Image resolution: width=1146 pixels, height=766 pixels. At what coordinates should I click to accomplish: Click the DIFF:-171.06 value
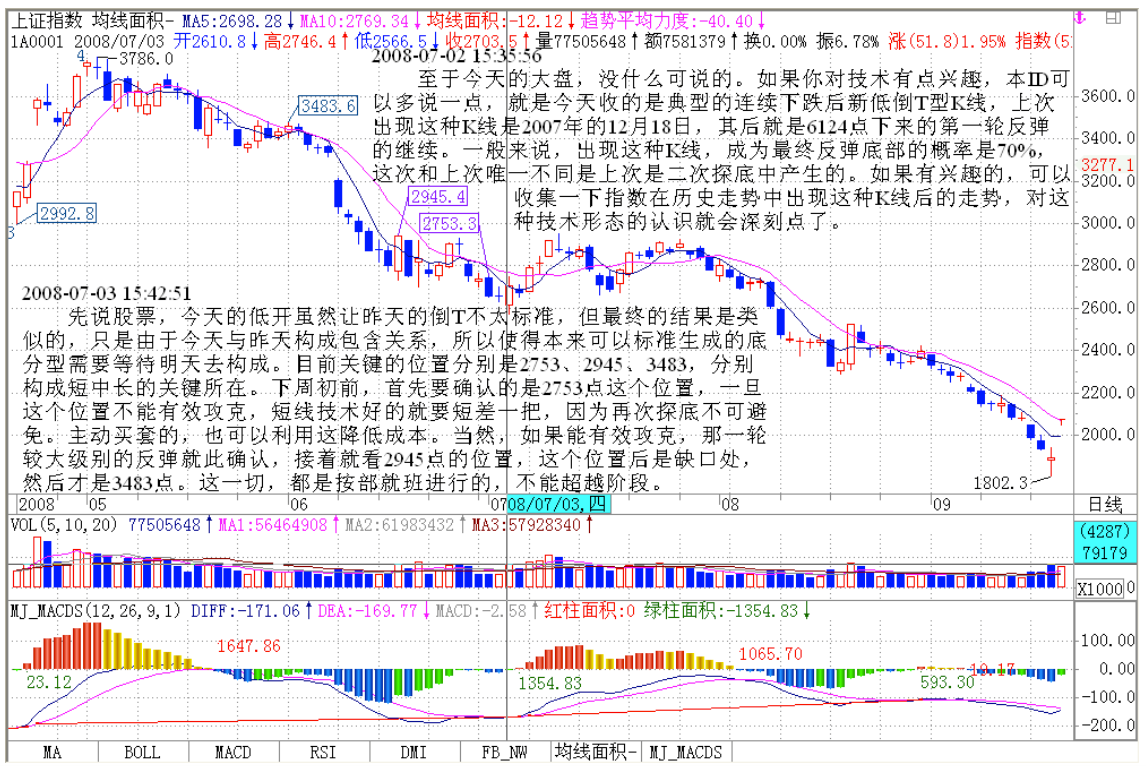click(246, 610)
